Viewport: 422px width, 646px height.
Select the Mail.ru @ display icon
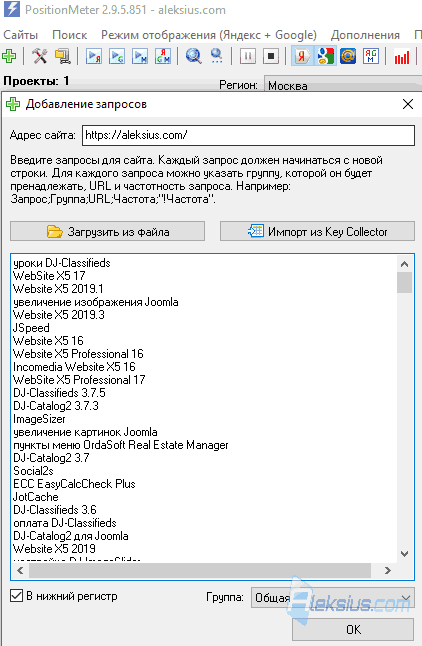pyautogui.click(x=348, y=56)
